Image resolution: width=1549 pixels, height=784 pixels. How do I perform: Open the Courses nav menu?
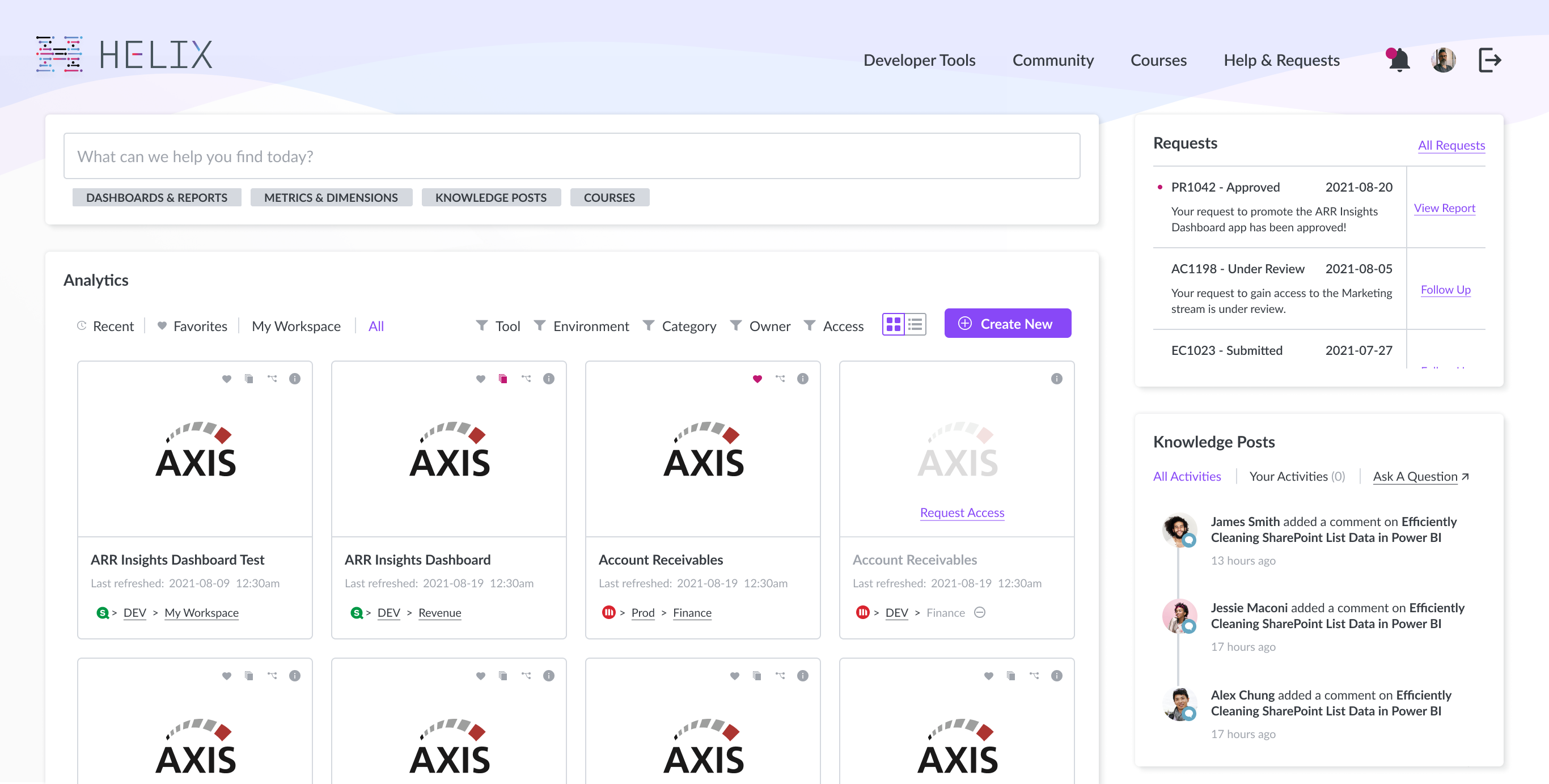click(1158, 60)
